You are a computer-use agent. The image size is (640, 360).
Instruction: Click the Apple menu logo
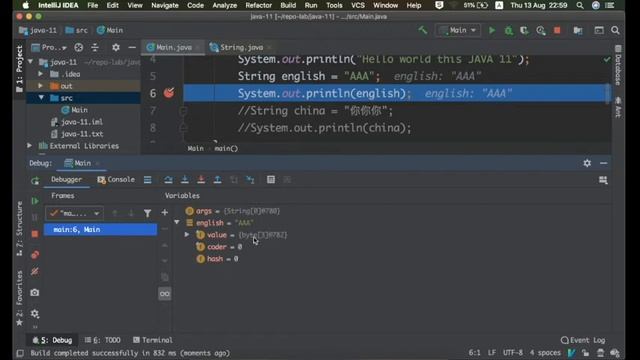tap(26, 5)
